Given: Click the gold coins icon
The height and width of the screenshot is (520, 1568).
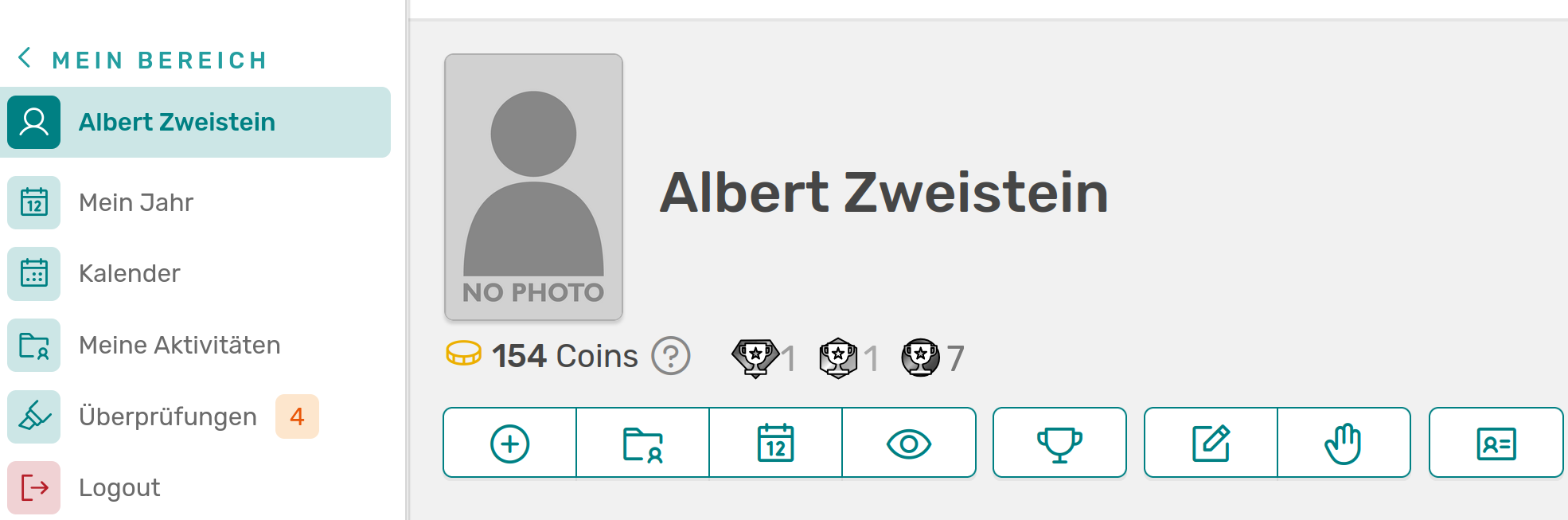Looking at the screenshot, I should tap(463, 354).
